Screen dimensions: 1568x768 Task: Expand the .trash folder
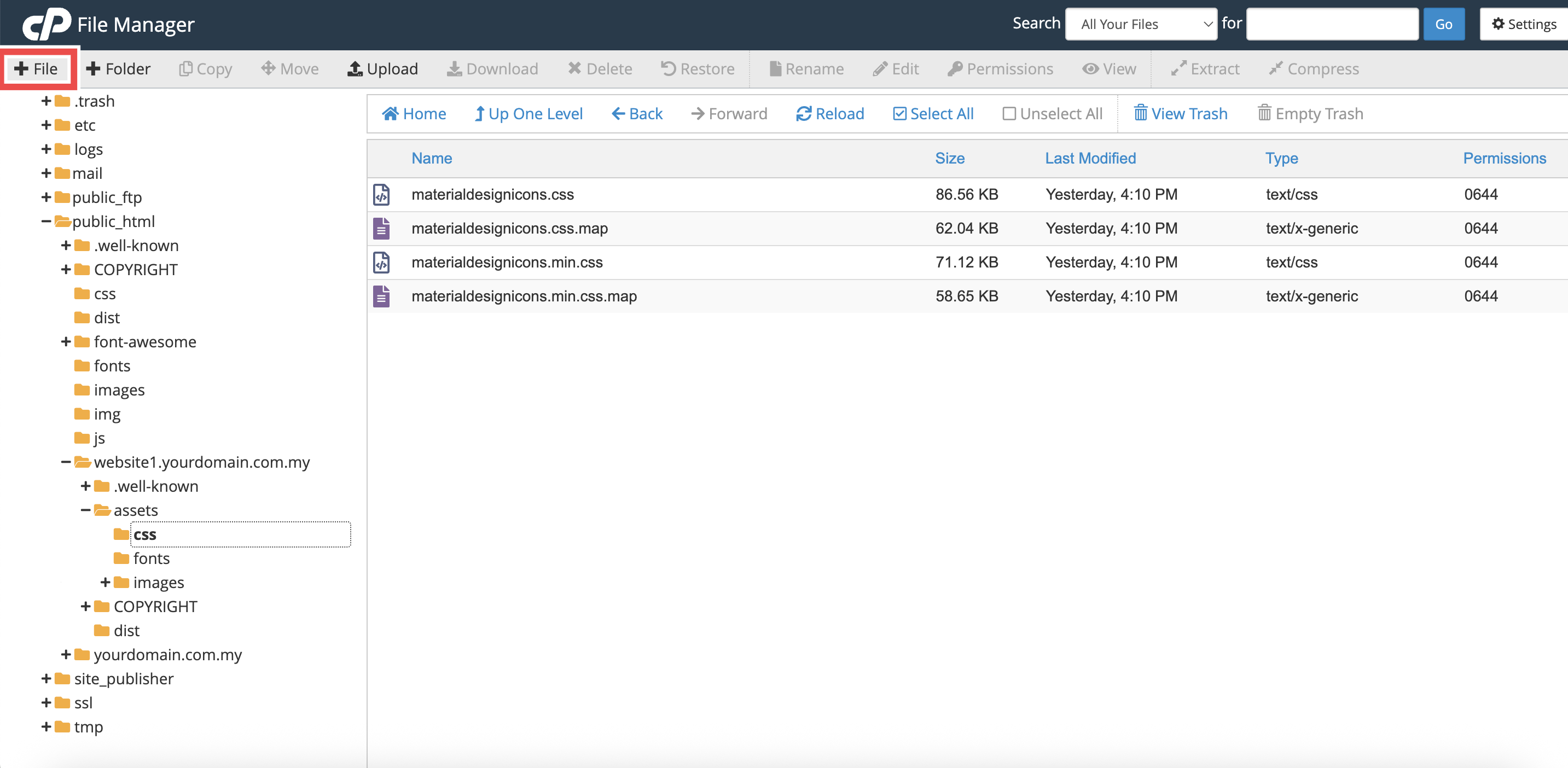47,101
